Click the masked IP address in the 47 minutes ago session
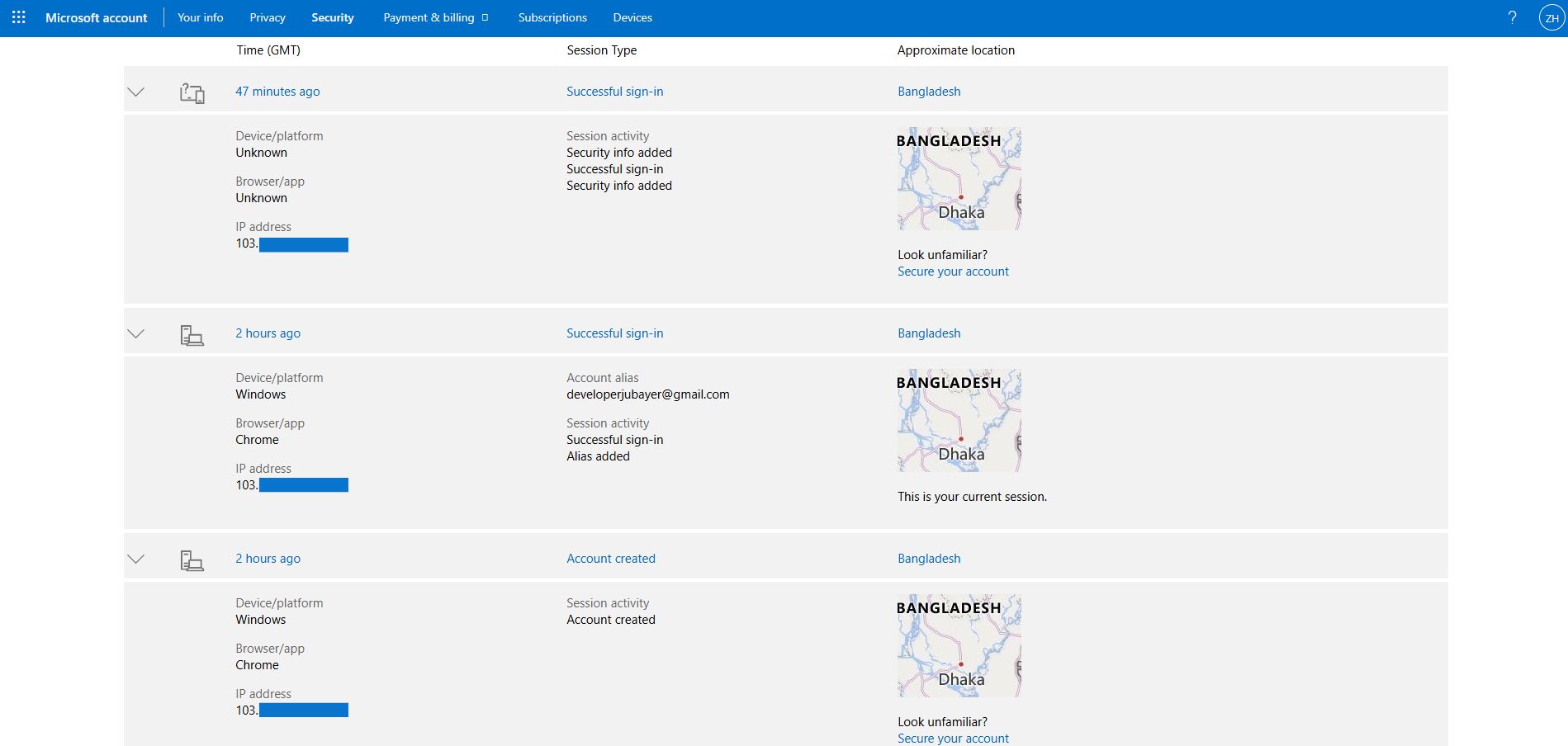The height and width of the screenshot is (746, 1568). [291, 244]
